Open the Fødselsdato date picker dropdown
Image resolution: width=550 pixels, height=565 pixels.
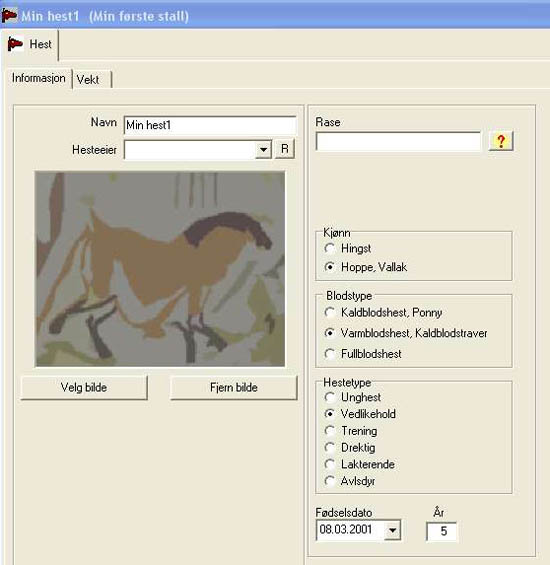pyautogui.click(x=392, y=530)
